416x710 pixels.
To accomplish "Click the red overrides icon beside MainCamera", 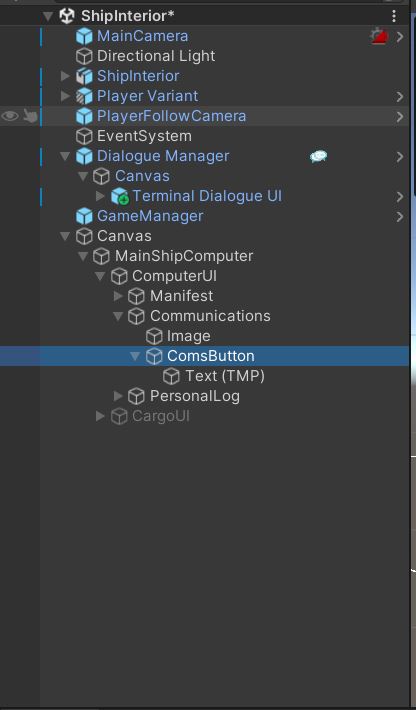I will pos(380,36).
